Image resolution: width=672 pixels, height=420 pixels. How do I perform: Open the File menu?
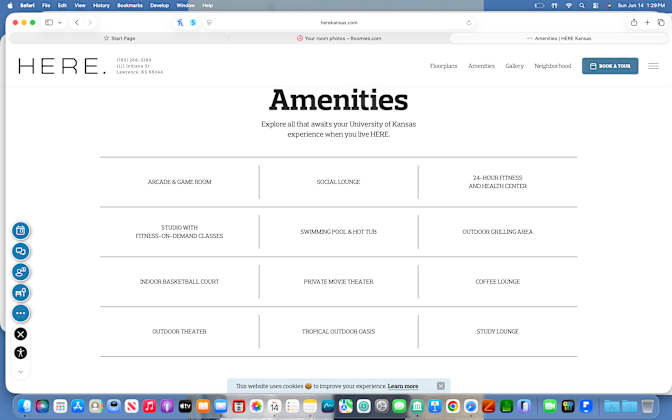coord(46,6)
